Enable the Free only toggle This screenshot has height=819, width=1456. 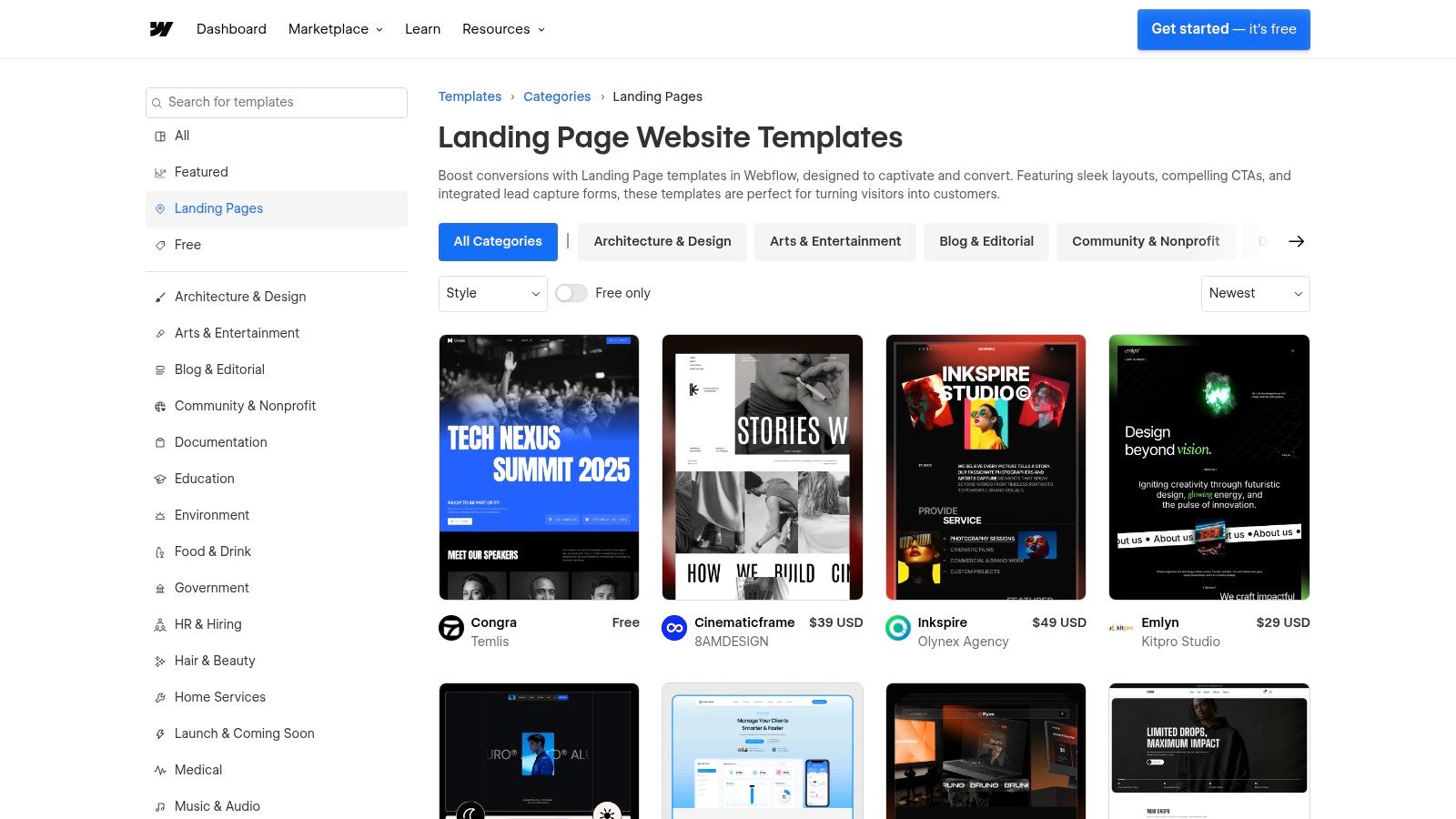point(571,293)
